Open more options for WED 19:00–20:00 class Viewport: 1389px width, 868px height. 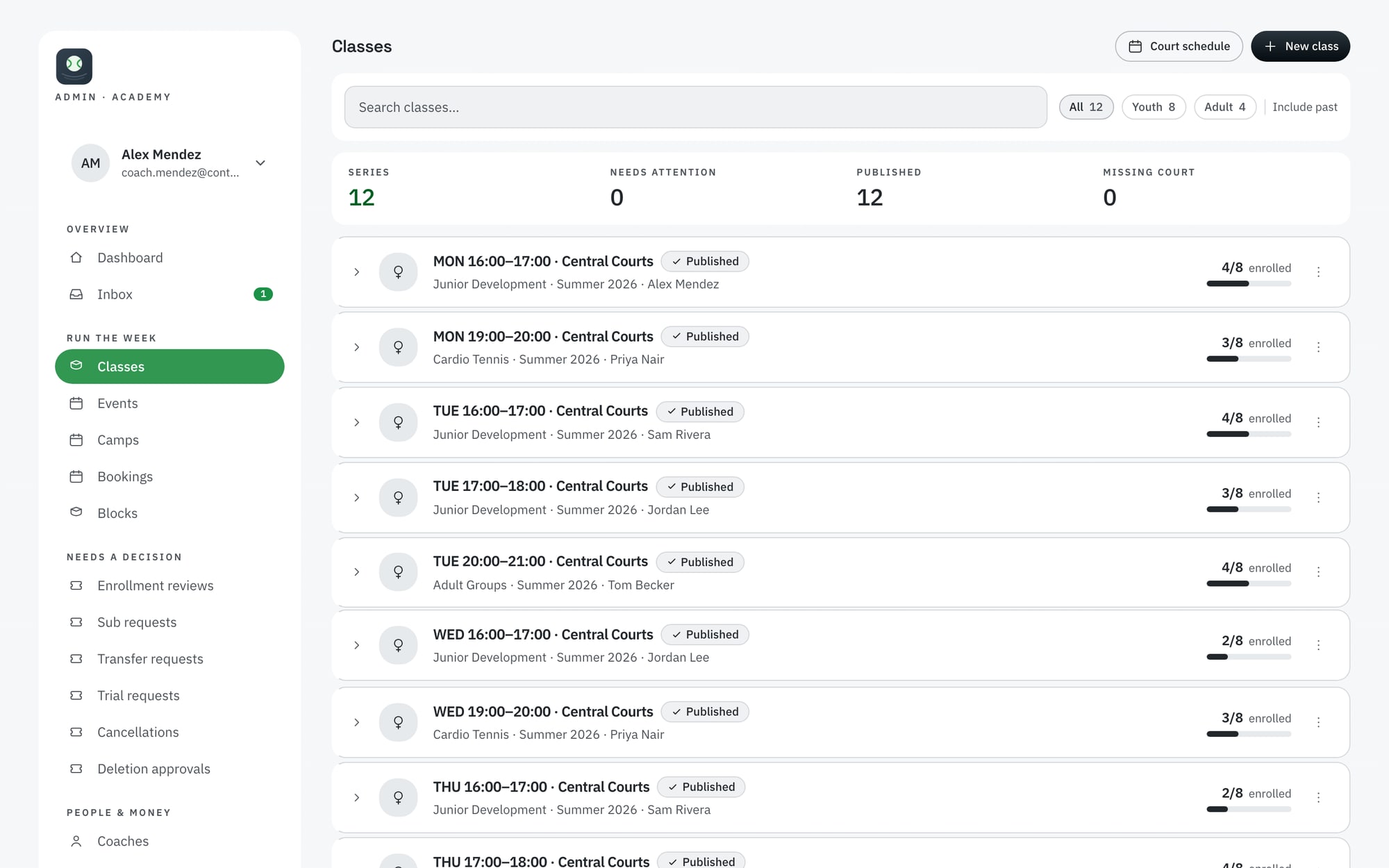[x=1318, y=722]
